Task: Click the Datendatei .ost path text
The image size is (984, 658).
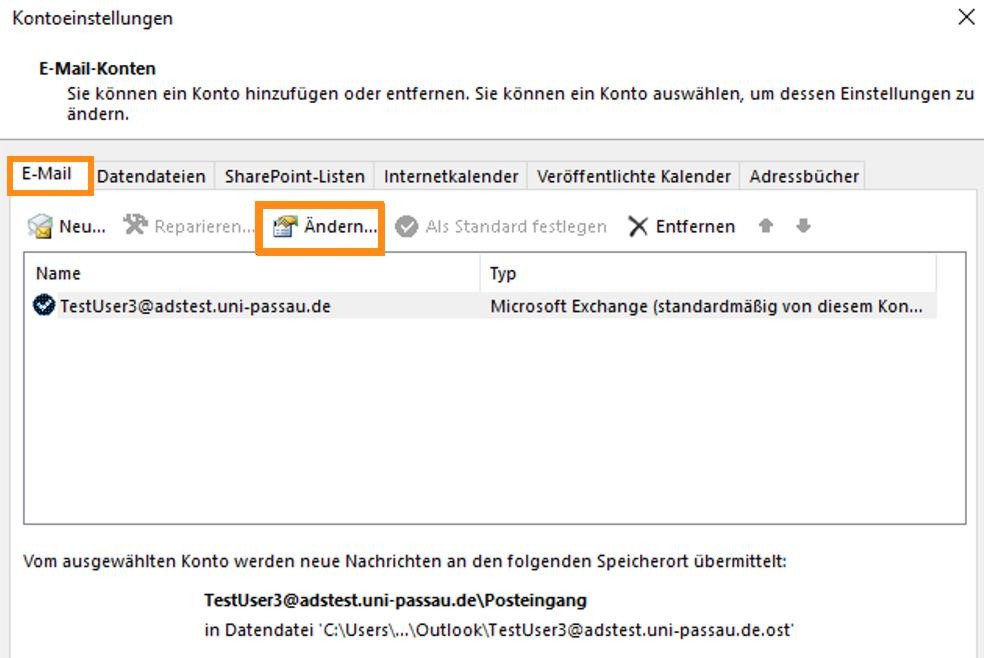Action: click(x=499, y=630)
